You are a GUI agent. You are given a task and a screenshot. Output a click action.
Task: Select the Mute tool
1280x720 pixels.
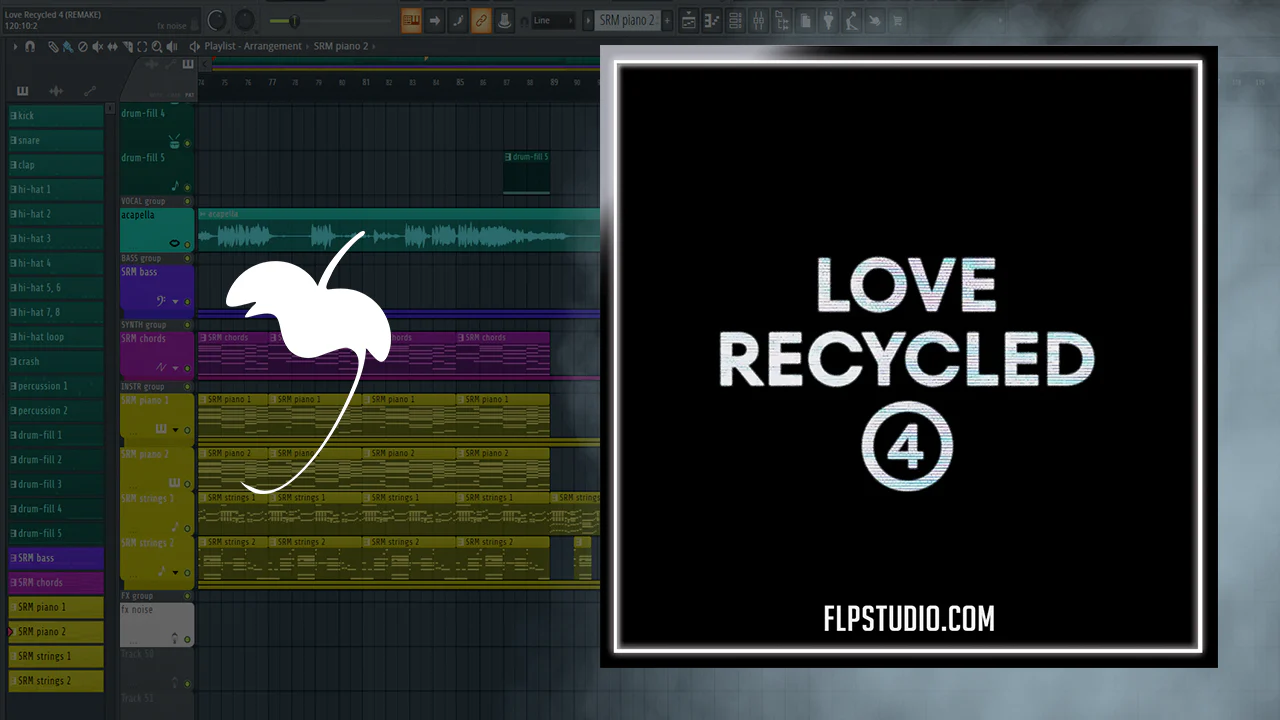click(x=98, y=46)
